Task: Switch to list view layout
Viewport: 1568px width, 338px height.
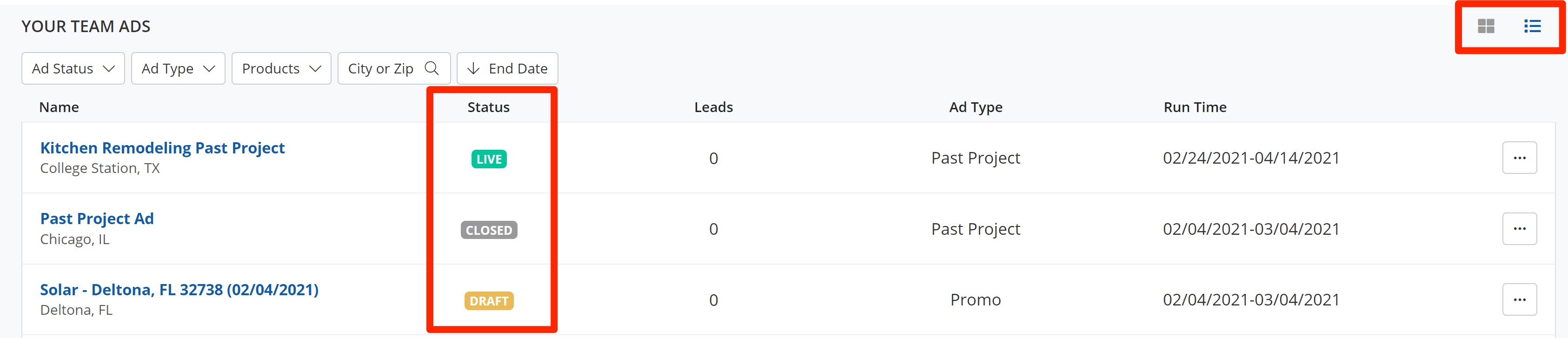Action: (1532, 26)
